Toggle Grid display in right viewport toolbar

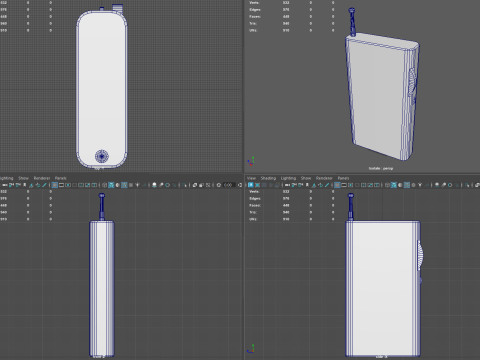pyautogui.click(x=337, y=185)
